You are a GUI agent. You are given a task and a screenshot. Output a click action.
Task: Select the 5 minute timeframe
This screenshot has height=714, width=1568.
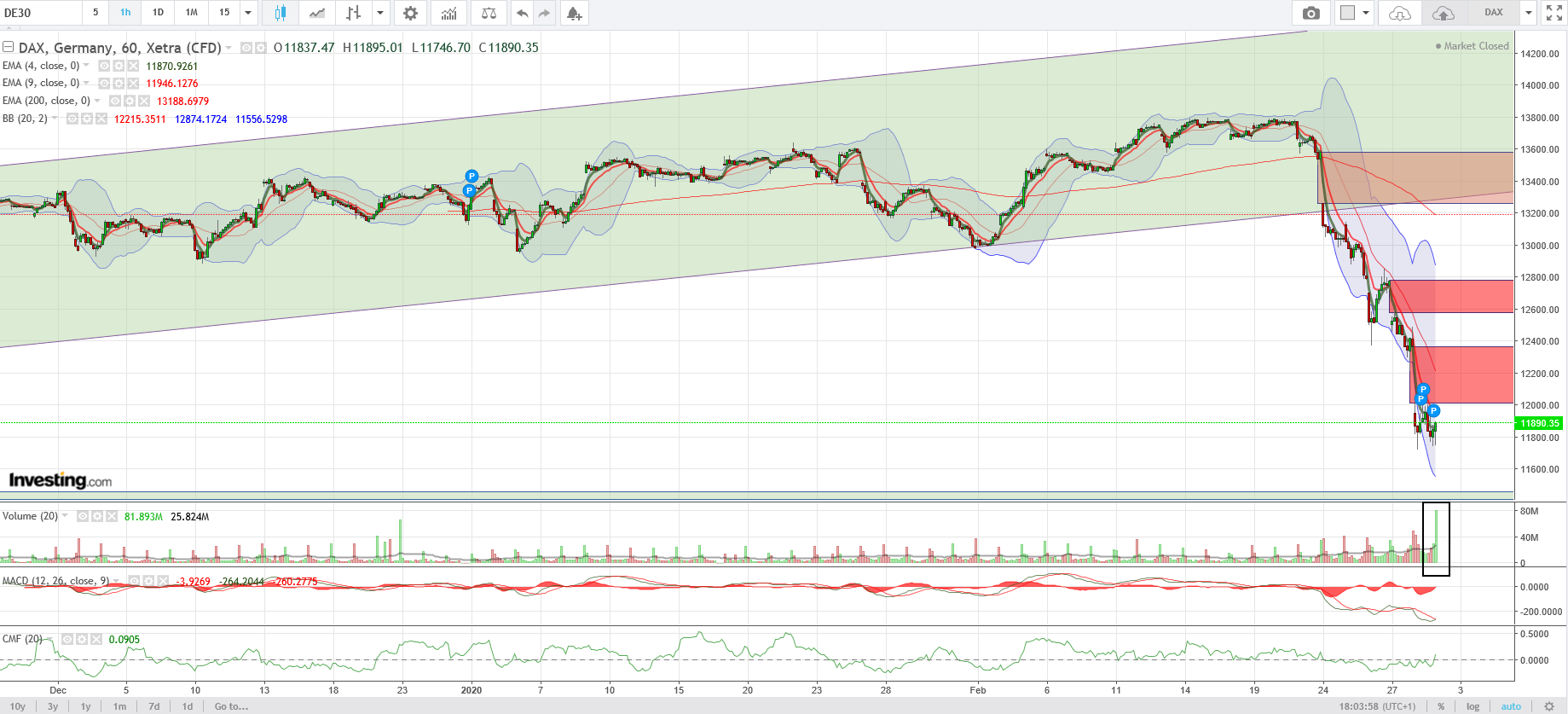(95, 13)
